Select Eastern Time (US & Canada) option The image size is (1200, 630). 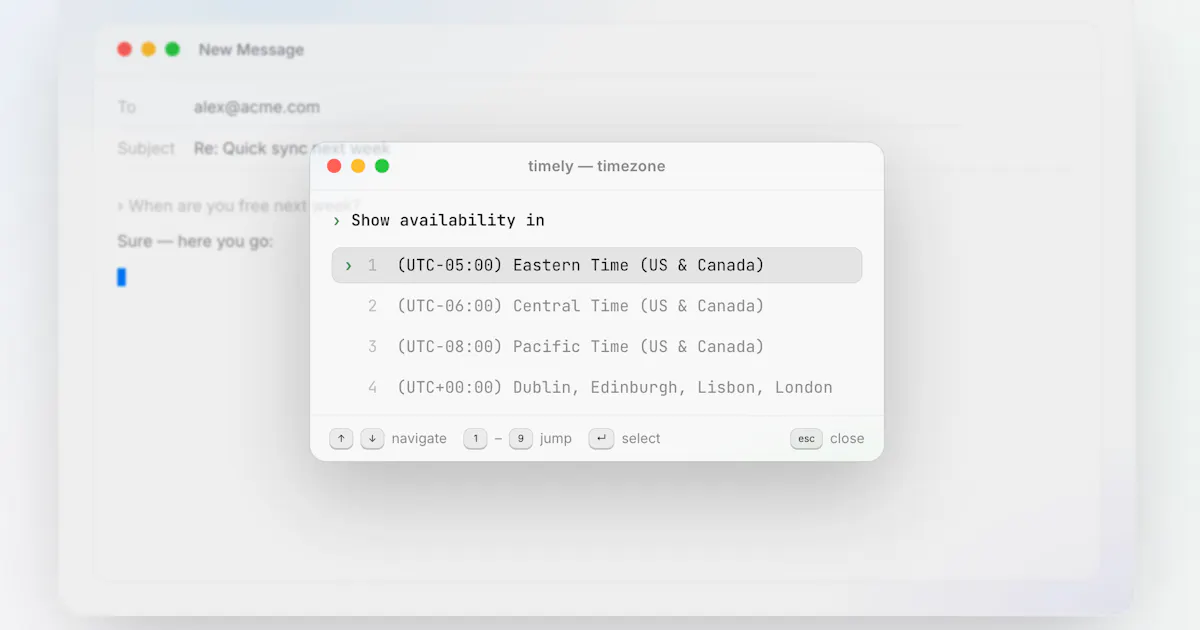click(596, 265)
